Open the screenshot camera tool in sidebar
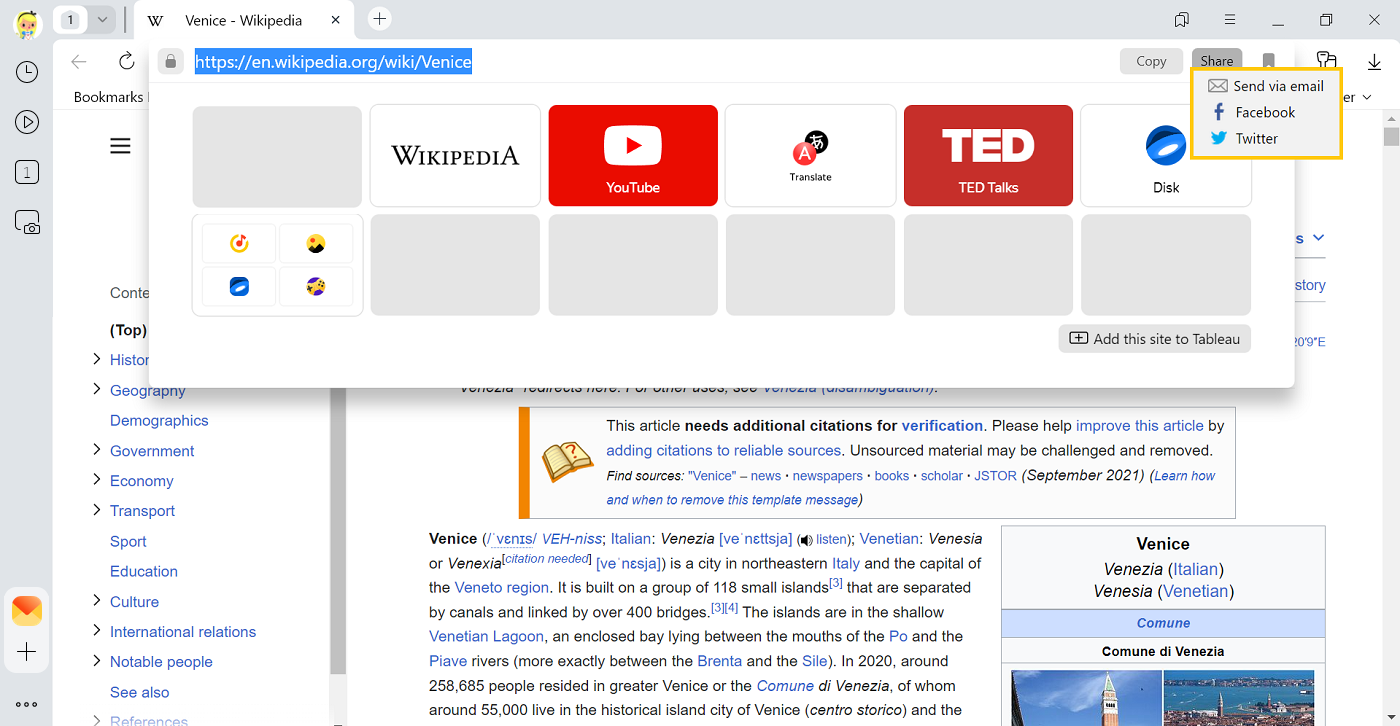Image resolution: width=1400 pixels, height=726 pixels. coord(27,222)
